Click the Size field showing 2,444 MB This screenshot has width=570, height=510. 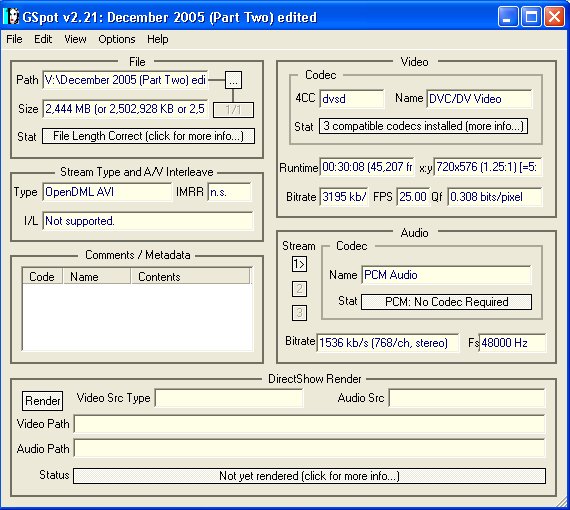[x=125, y=109]
